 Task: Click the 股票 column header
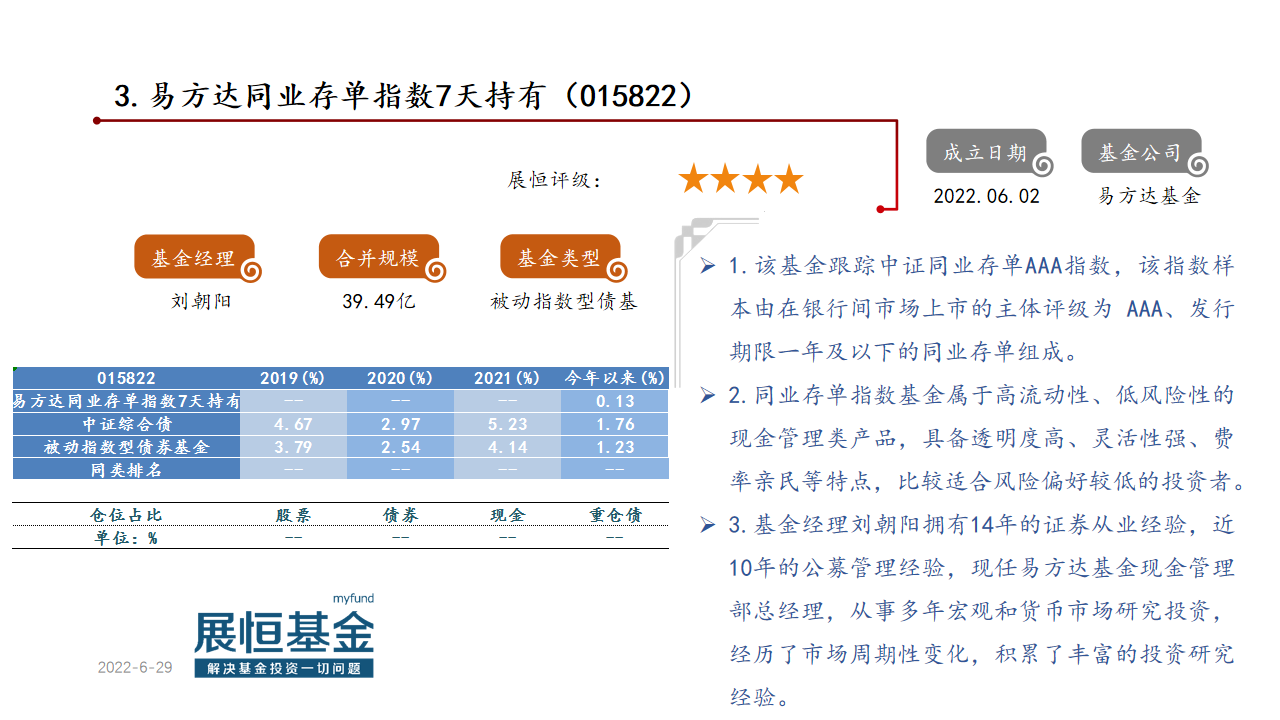(293, 515)
